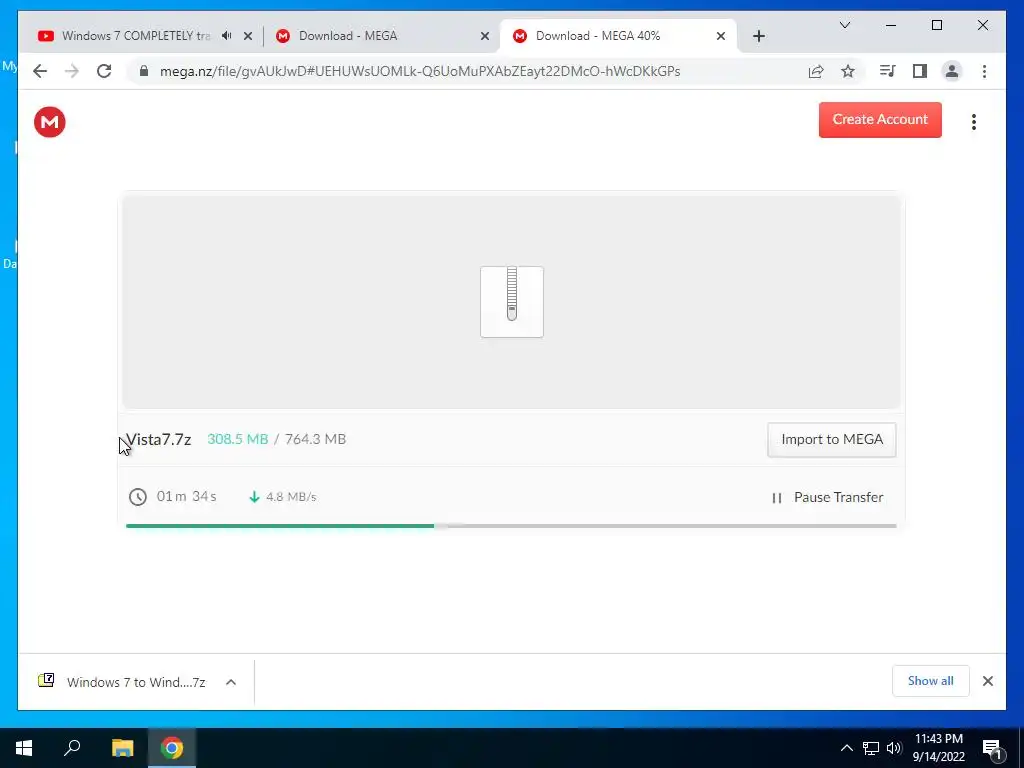Open network status tray icon

(x=871, y=748)
